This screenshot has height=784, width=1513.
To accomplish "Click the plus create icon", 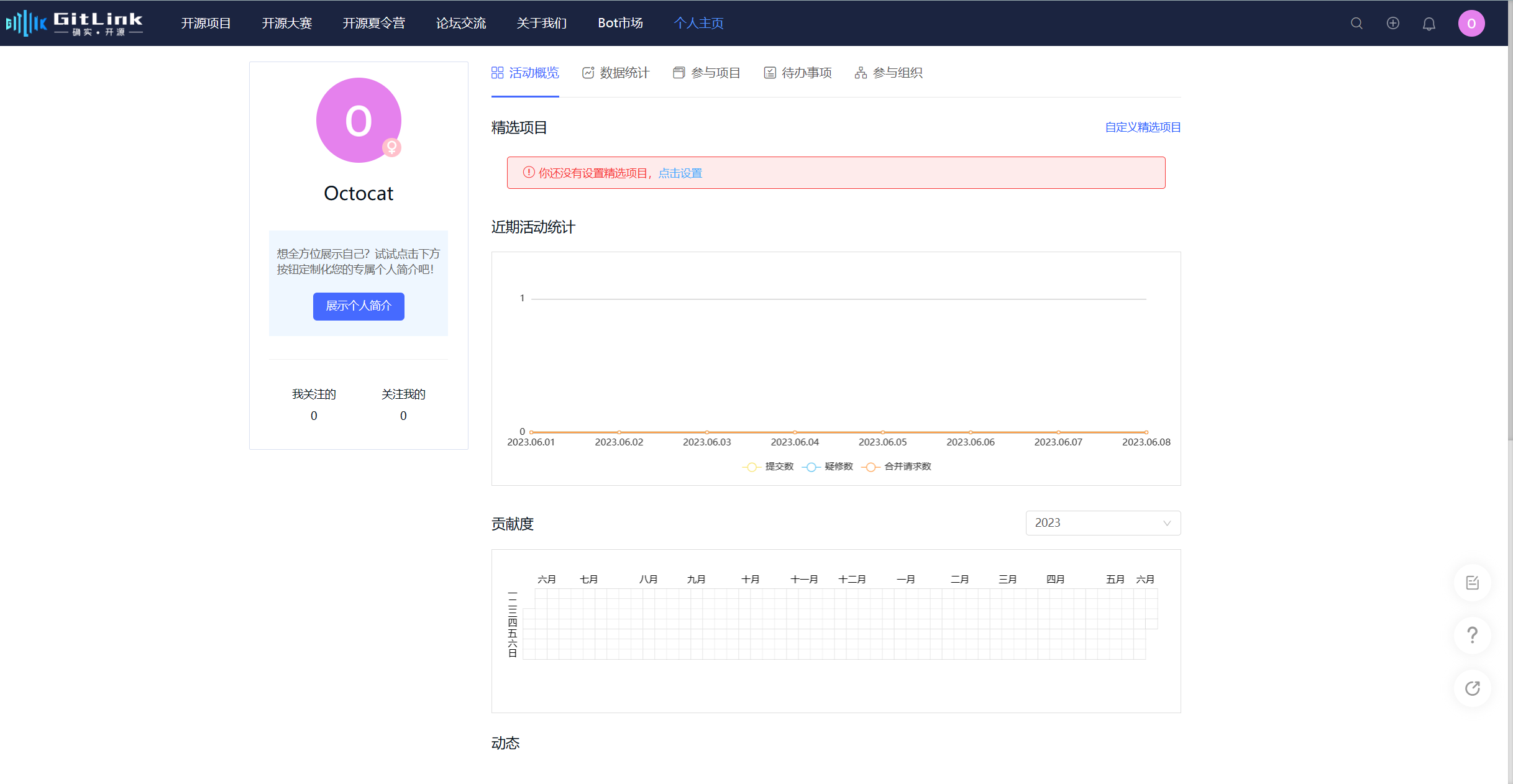I will (x=1392, y=24).
